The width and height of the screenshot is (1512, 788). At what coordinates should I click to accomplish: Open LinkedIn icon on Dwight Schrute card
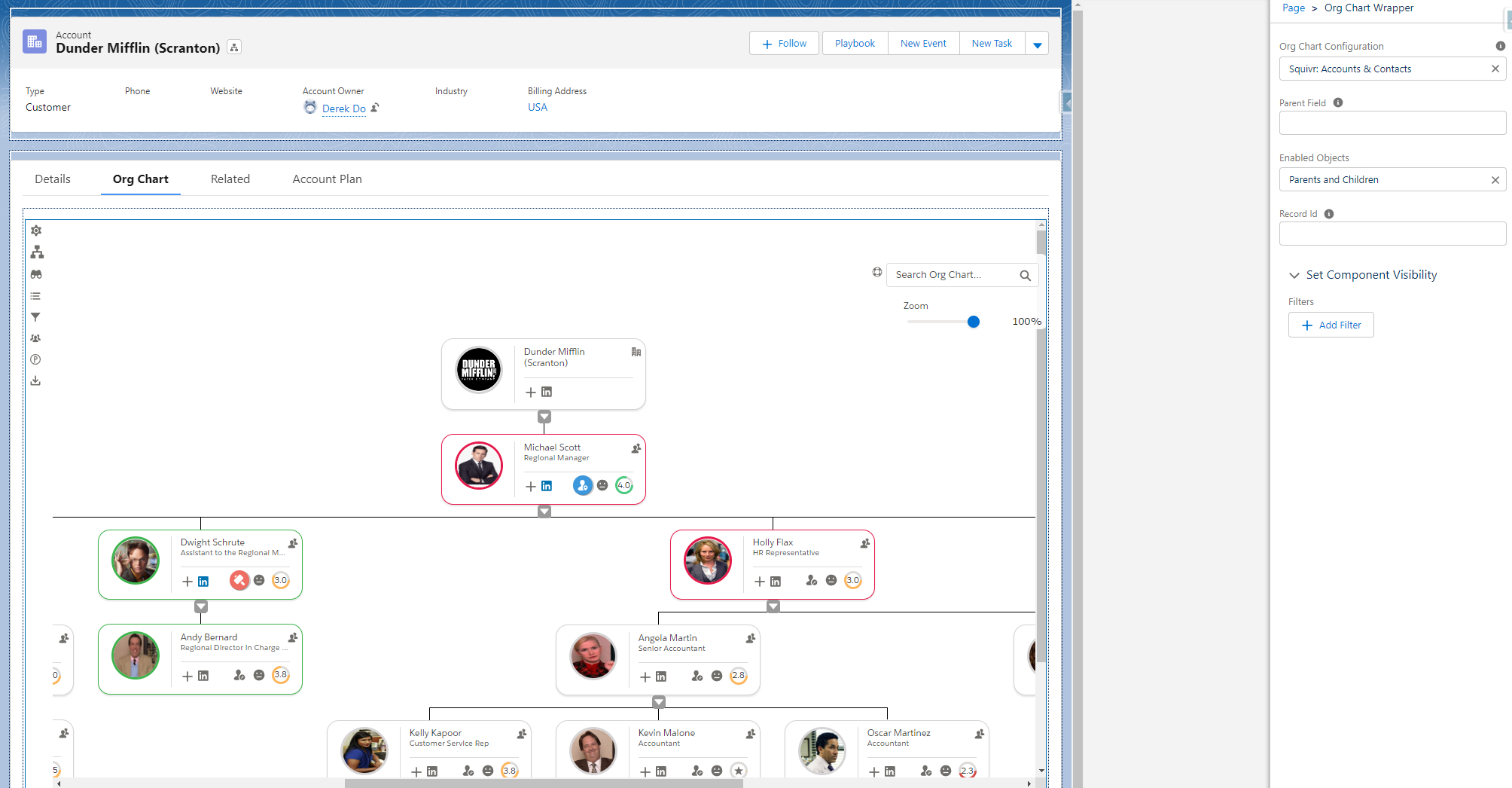203,582
